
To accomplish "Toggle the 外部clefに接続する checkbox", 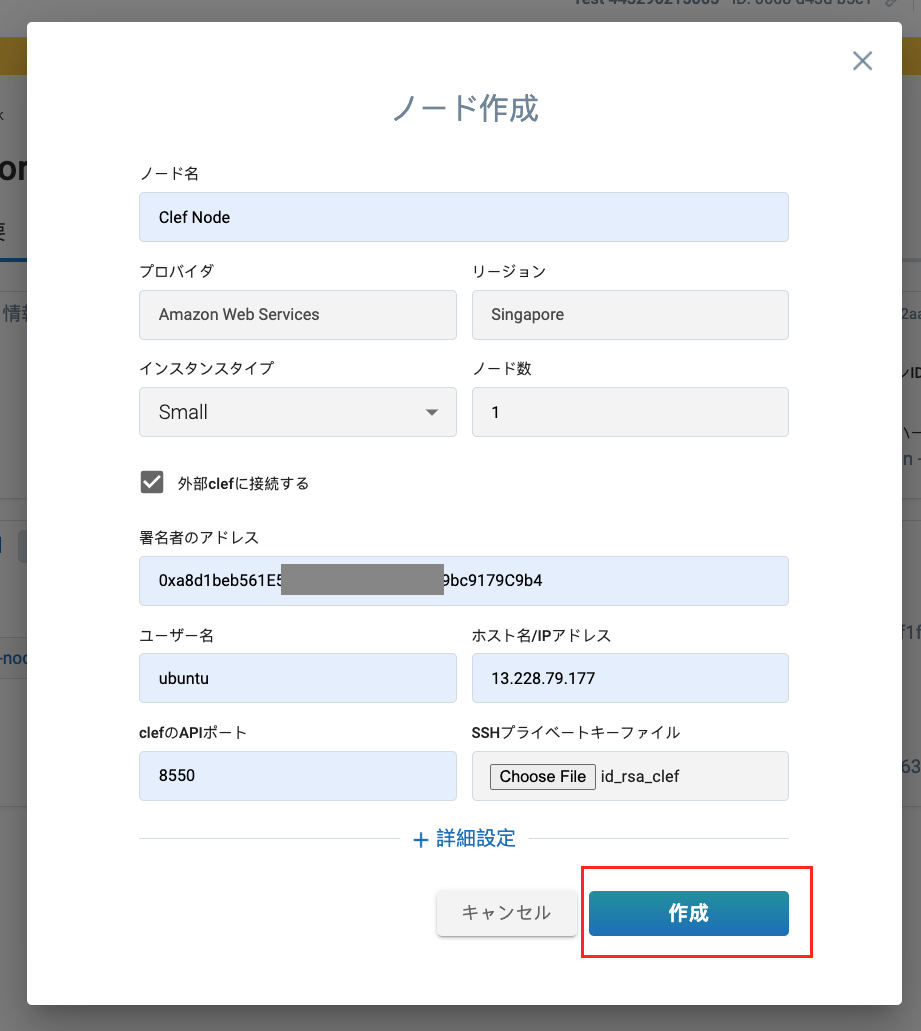I will (152, 482).
